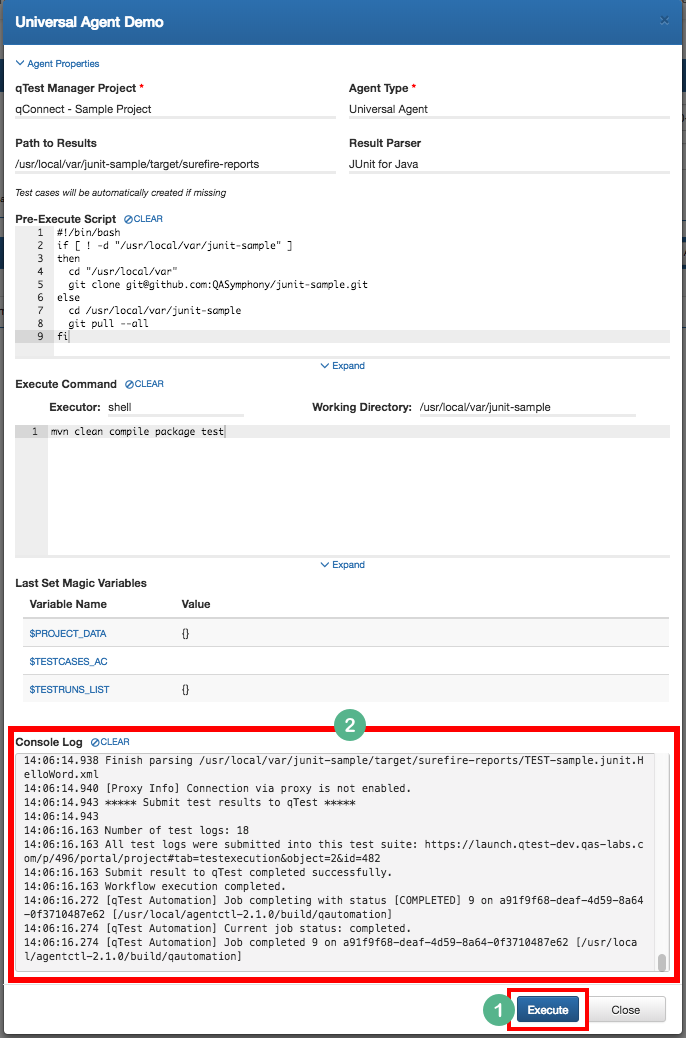The image size is (686, 1038).
Task: Clear the Execute Command
Action: coord(144,384)
